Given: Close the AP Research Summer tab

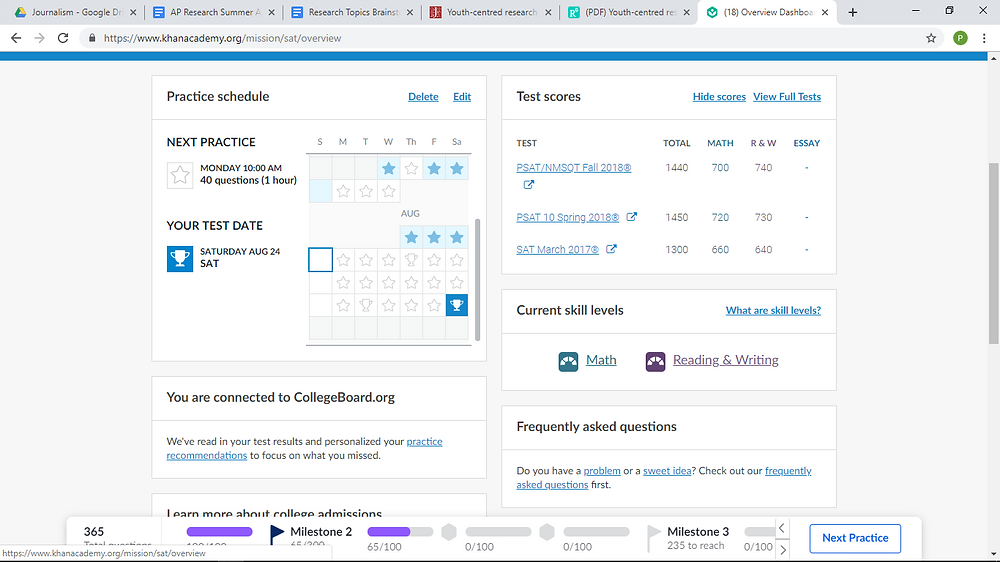Looking at the screenshot, I should [271, 12].
